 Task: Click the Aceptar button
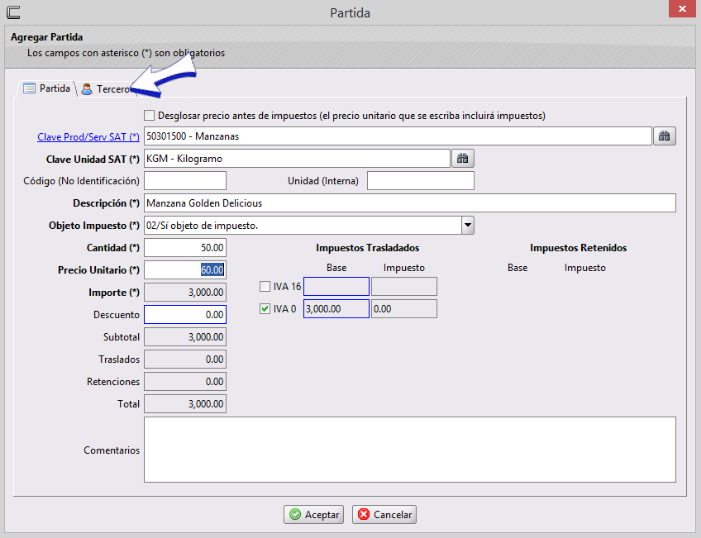tap(314, 514)
